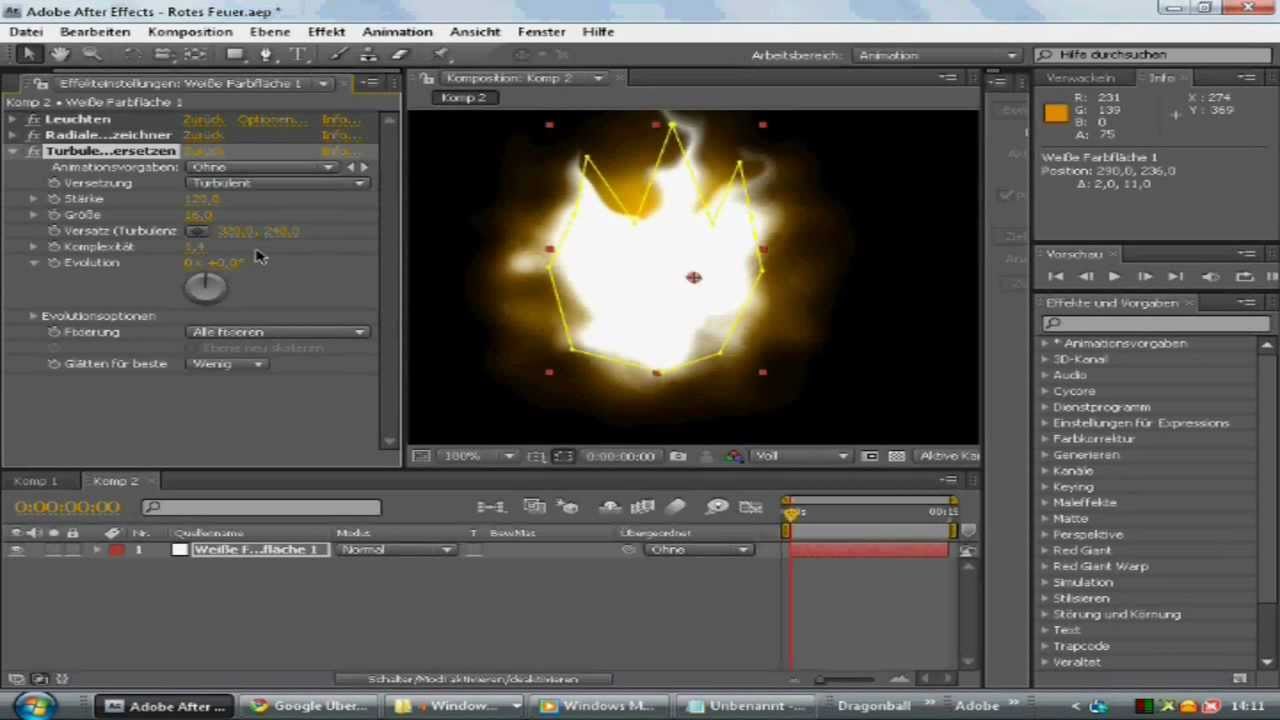Click Optionen link of Leuchten effect
The height and width of the screenshot is (720, 1280).
click(272, 119)
